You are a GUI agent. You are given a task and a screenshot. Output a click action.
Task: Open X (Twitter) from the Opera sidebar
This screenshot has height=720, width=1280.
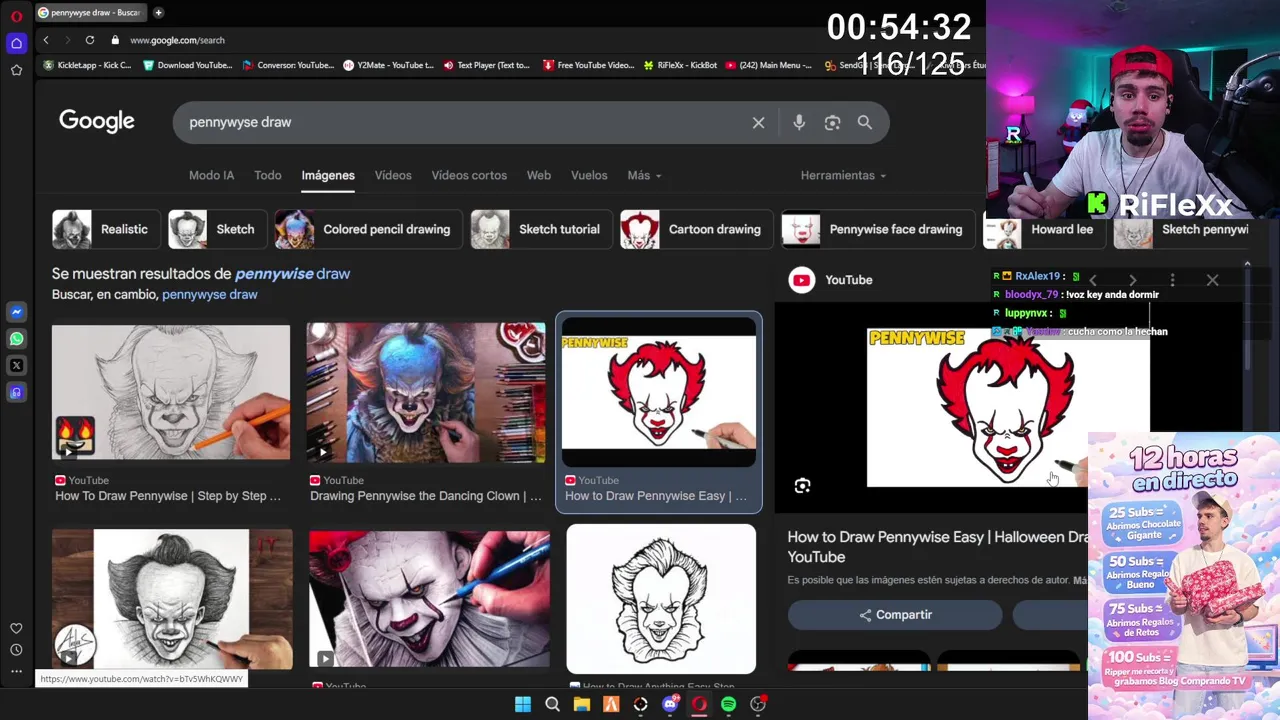coord(16,366)
